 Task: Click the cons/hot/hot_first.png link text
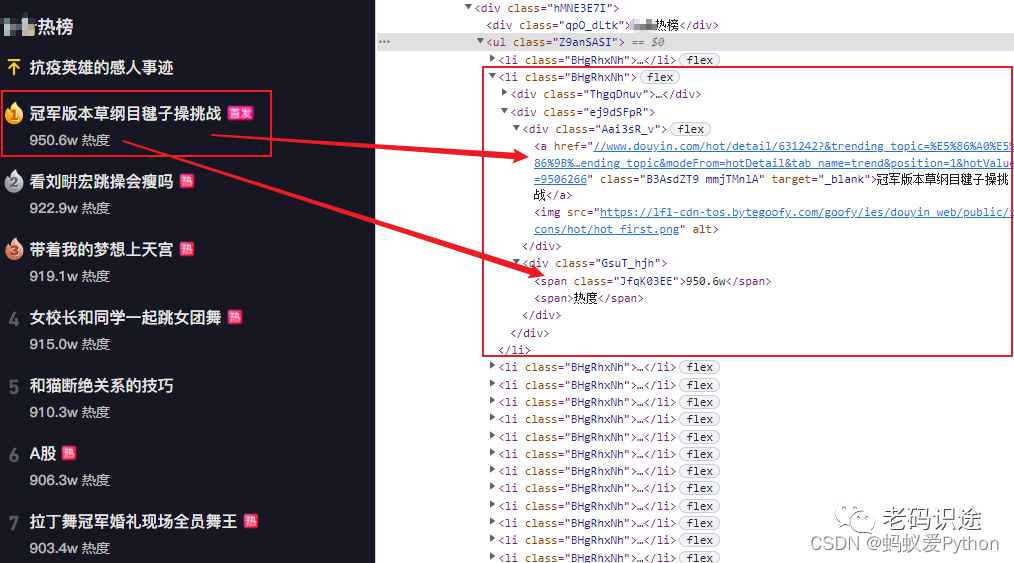pyautogui.click(x=607, y=229)
